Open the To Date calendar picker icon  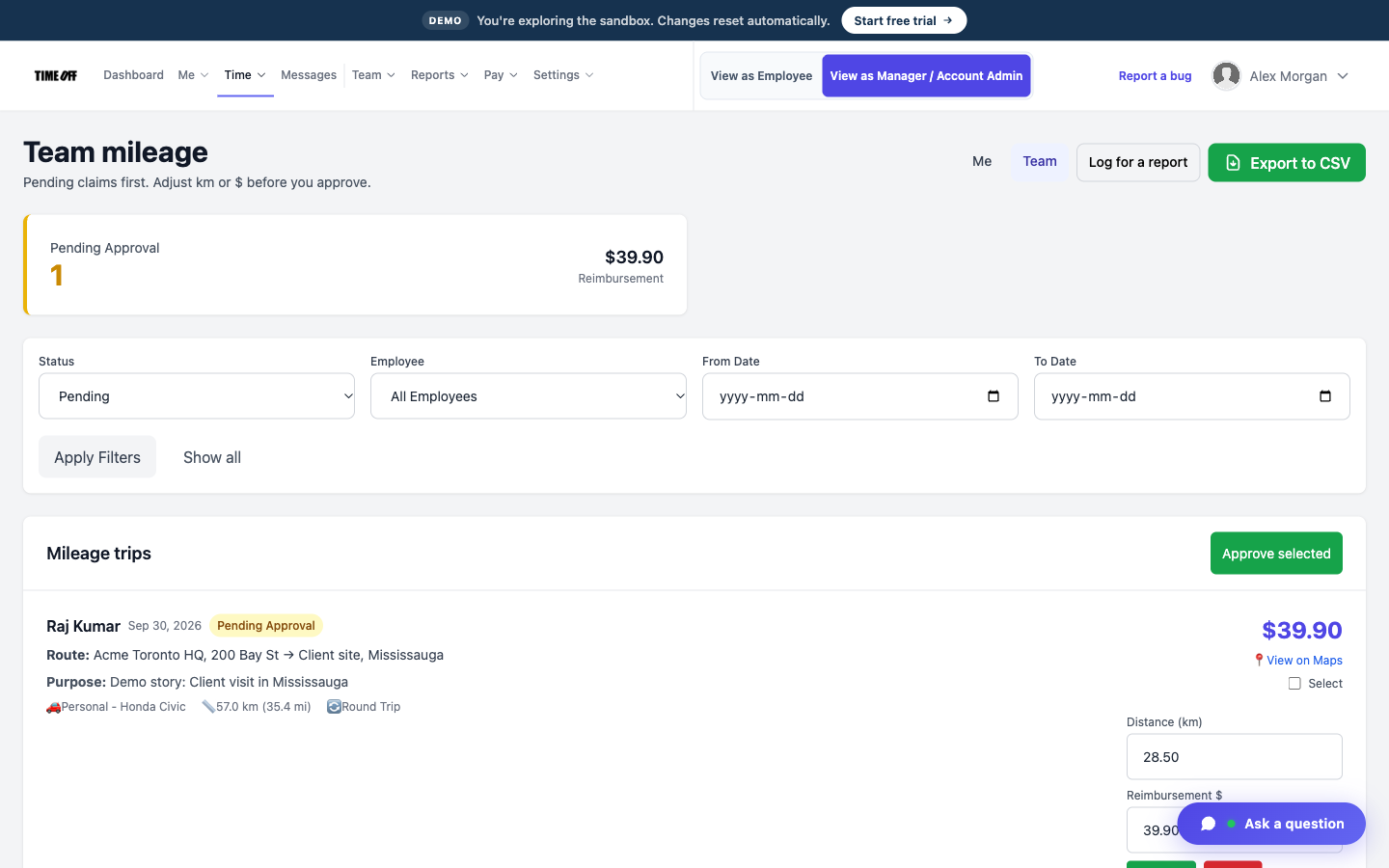1325,396
